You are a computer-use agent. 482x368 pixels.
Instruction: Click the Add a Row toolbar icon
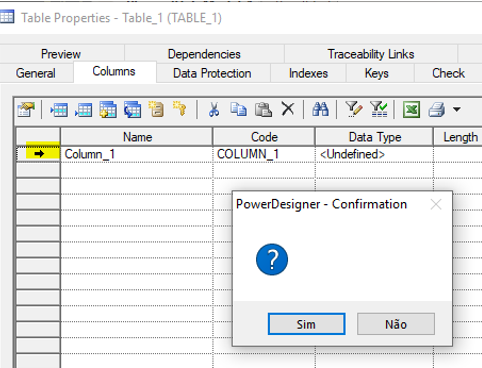pyautogui.click(x=83, y=109)
